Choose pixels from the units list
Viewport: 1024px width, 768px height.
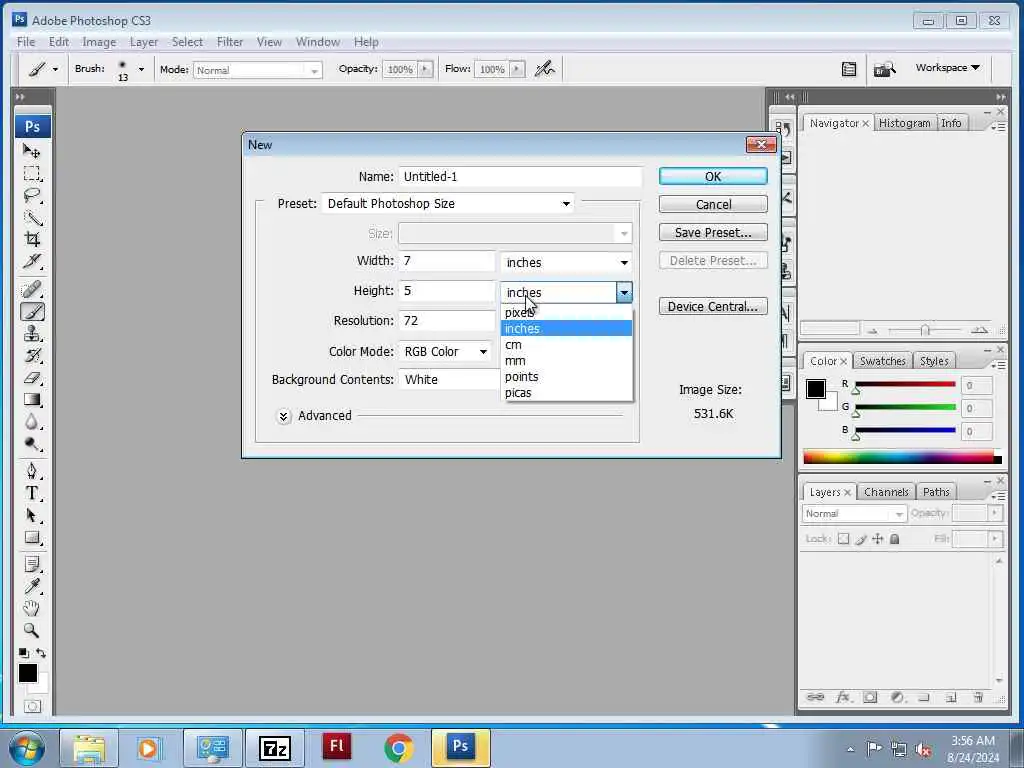pyautogui.click(x=567, y=312)
